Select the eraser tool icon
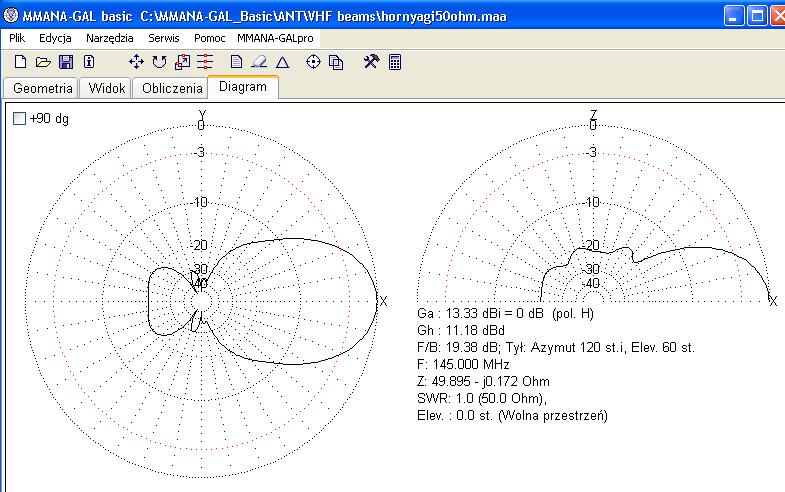This screenshot has height=492, width=785. point(259,62)
